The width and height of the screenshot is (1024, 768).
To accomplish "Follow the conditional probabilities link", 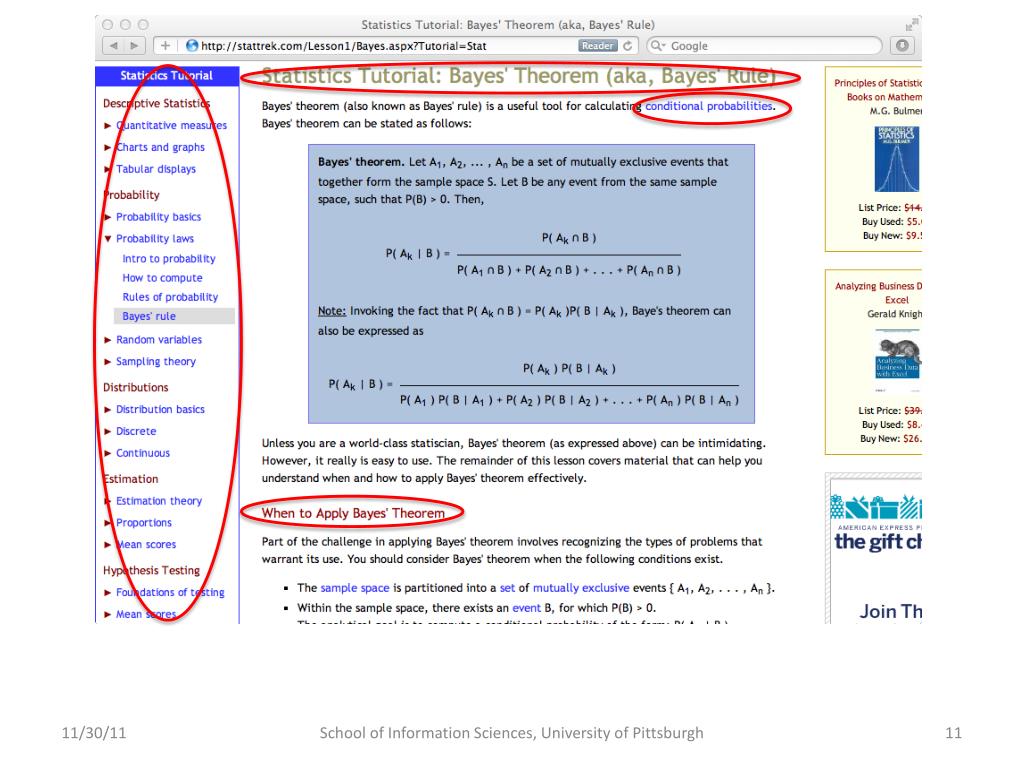I will click(709, 106).
